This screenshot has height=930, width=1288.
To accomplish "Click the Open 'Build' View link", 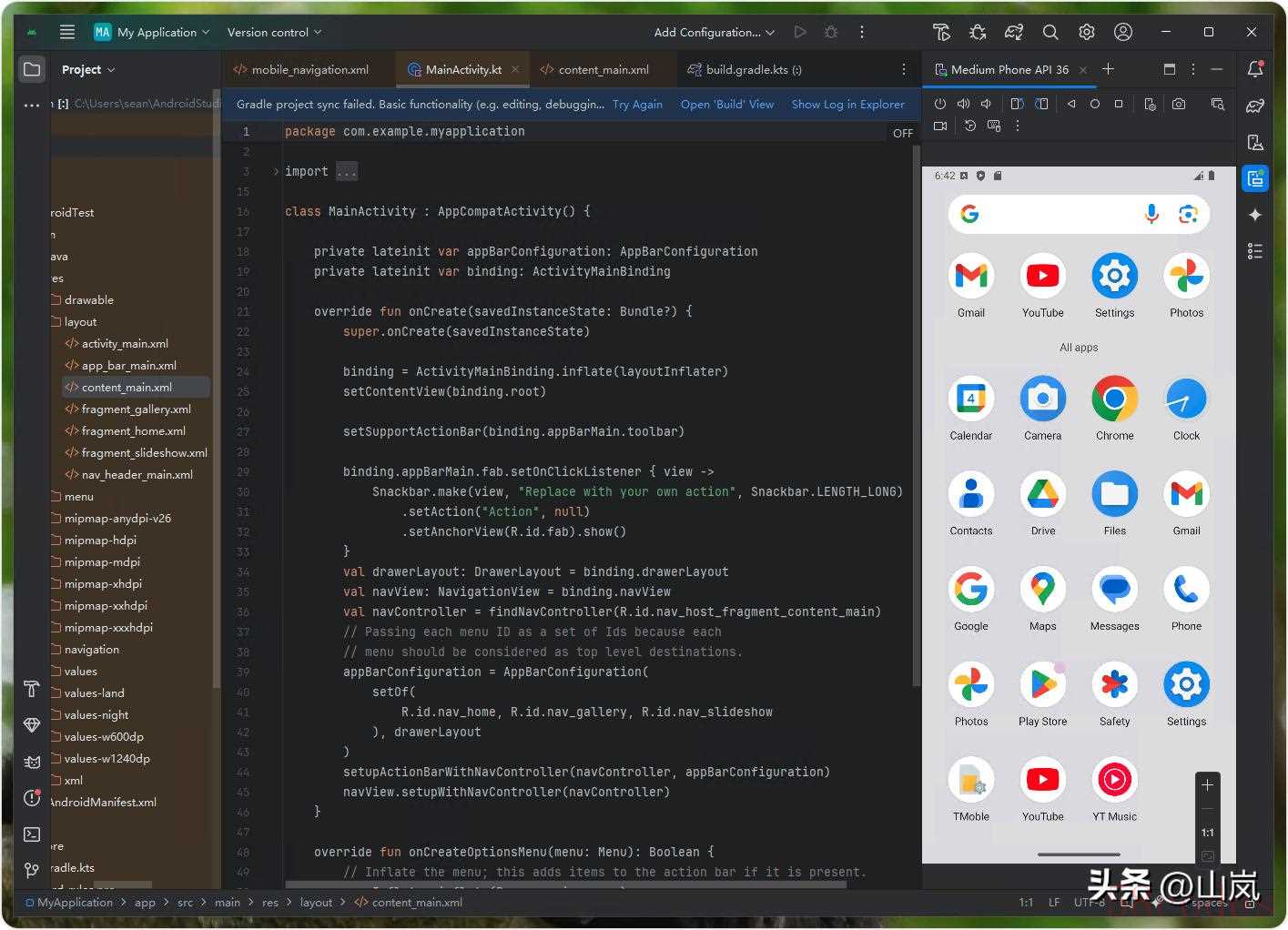I will pyautogui.click(x=727, y=105).
